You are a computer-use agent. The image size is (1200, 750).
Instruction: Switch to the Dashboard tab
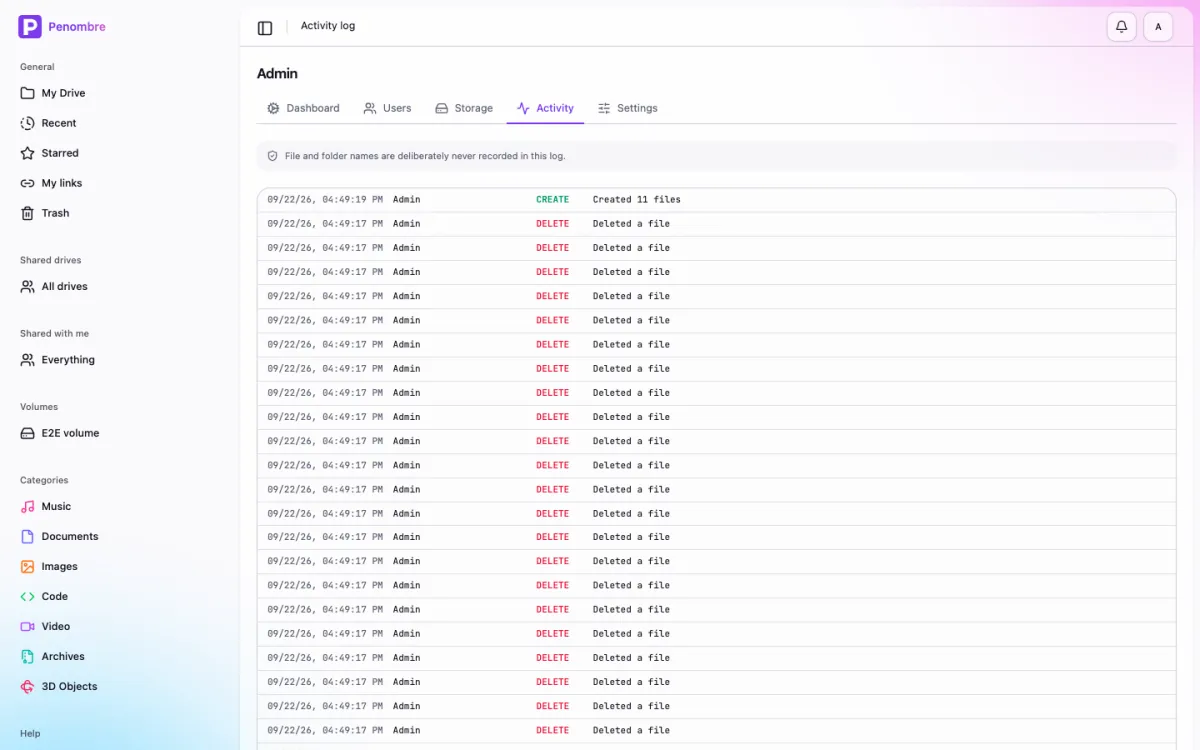point(303,108)
